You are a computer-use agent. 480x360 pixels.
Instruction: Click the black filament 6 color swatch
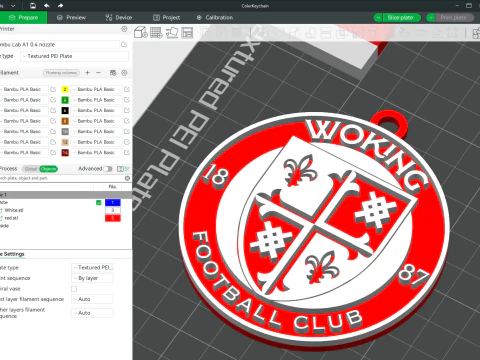pyautogui.click(x=65, y=110)
